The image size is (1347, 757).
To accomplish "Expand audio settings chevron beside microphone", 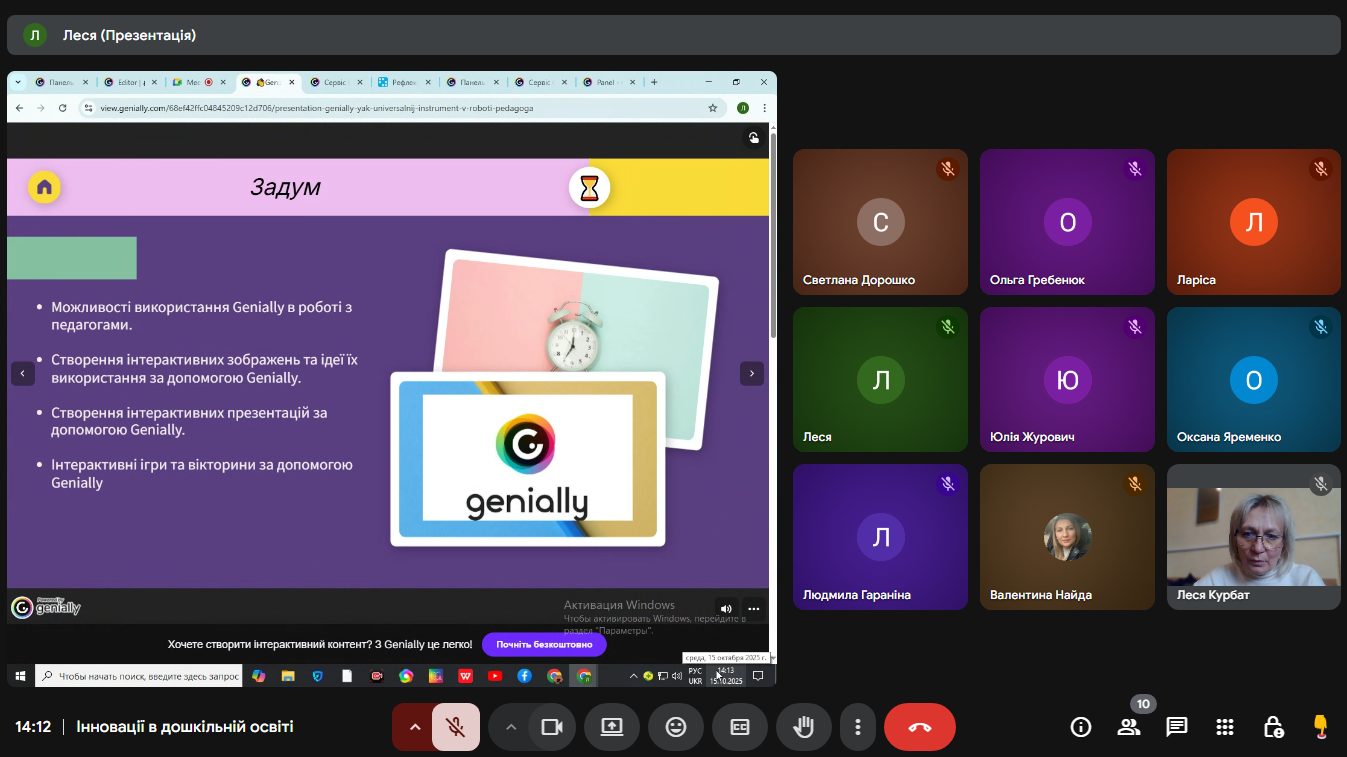I will click(413, 727).
